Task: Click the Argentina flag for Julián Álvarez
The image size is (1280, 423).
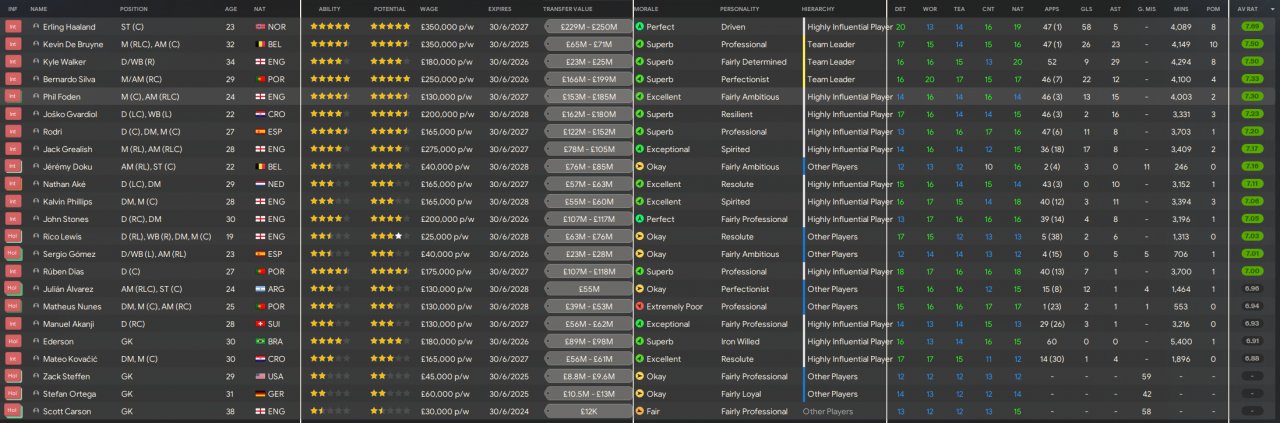Action: pos(261,289)
